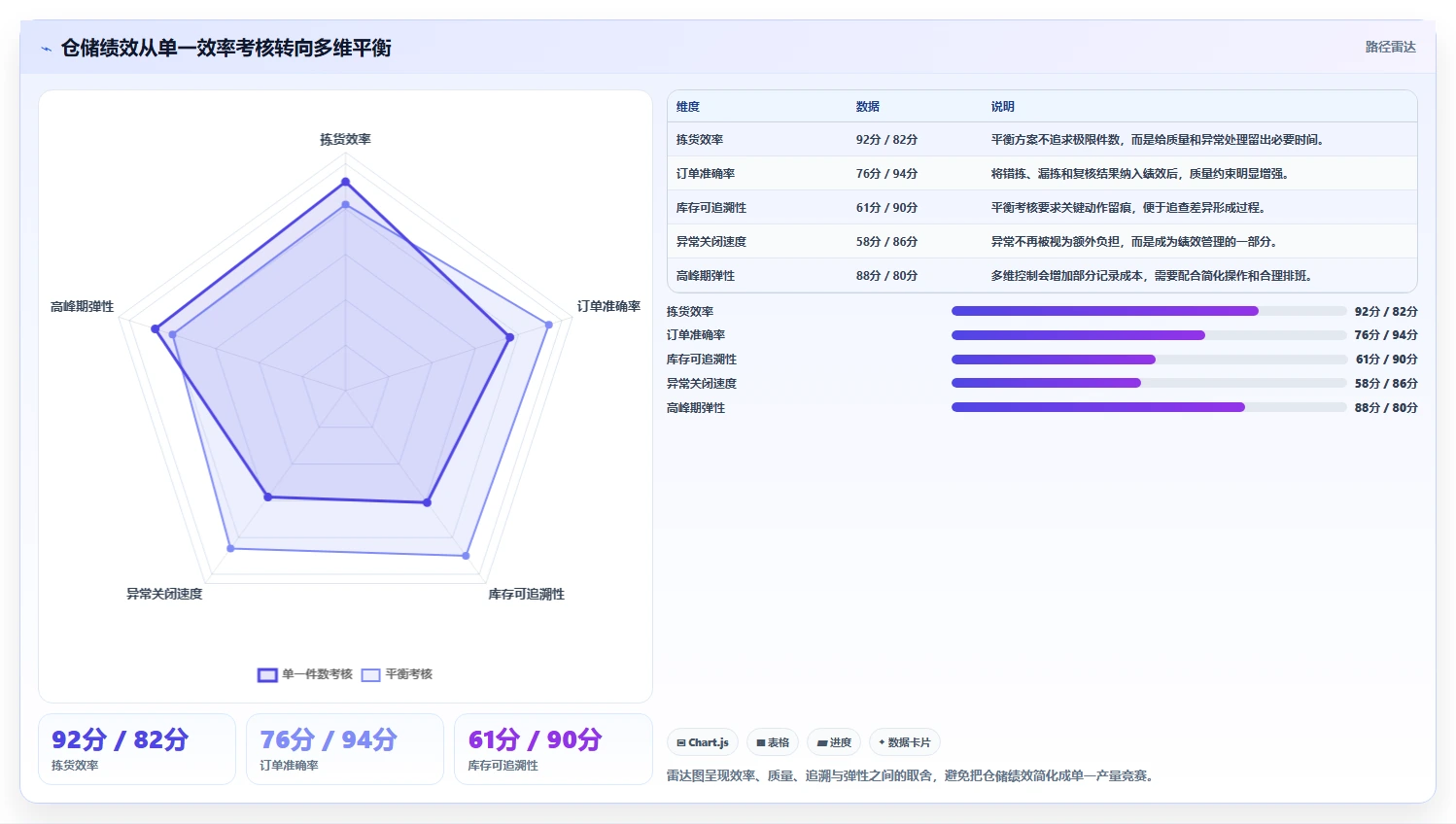Click the 高峰期弹性 progress bar

point(1149,407)
